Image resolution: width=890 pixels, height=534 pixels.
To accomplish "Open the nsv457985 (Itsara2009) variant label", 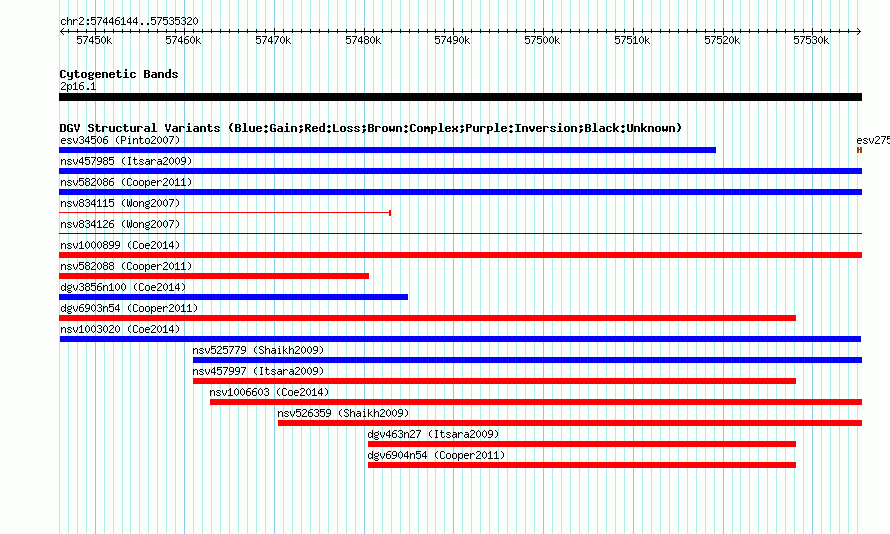I will (126, 161).
